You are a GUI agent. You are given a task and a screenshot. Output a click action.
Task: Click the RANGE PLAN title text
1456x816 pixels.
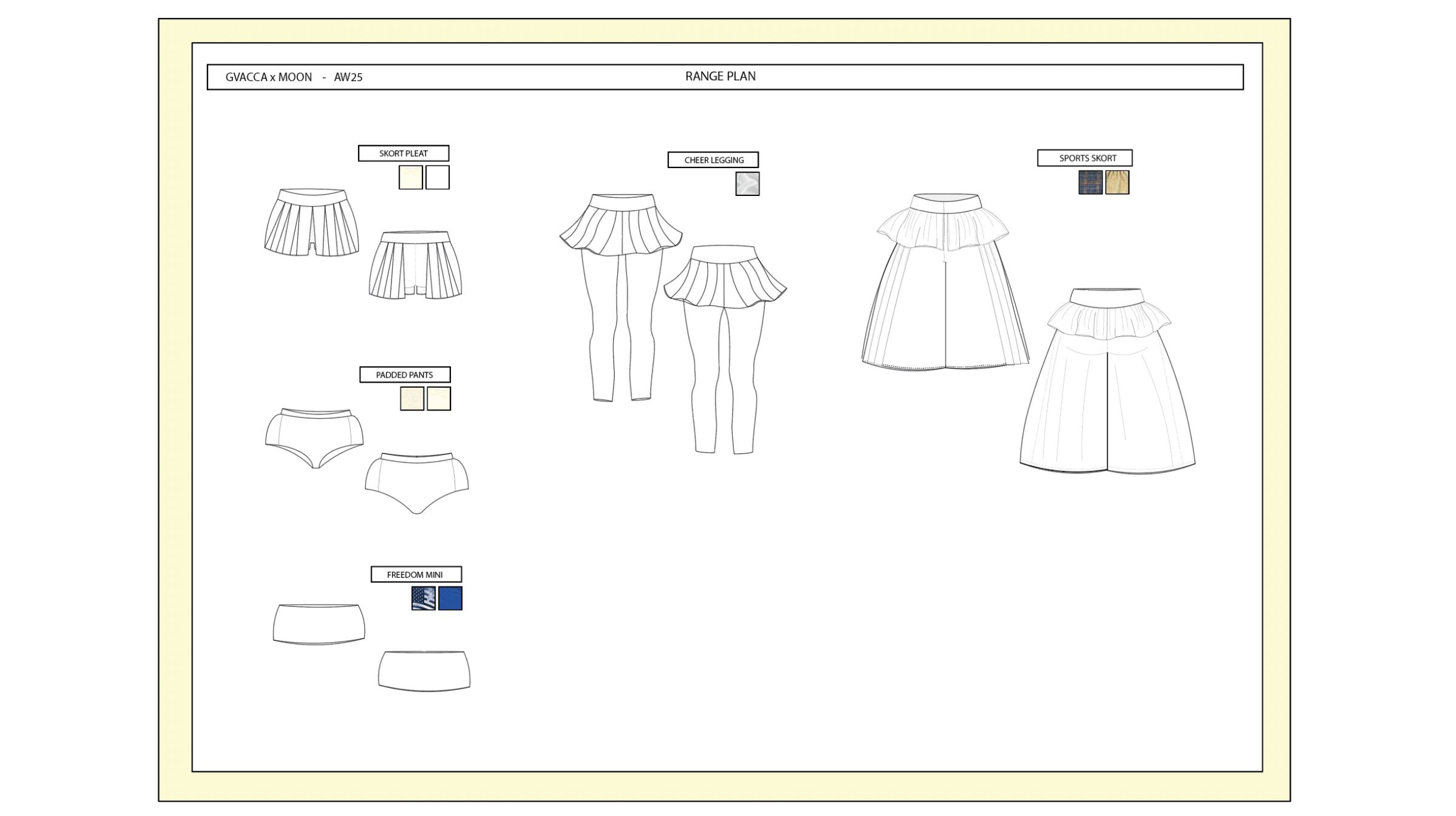tap(720, 76)
